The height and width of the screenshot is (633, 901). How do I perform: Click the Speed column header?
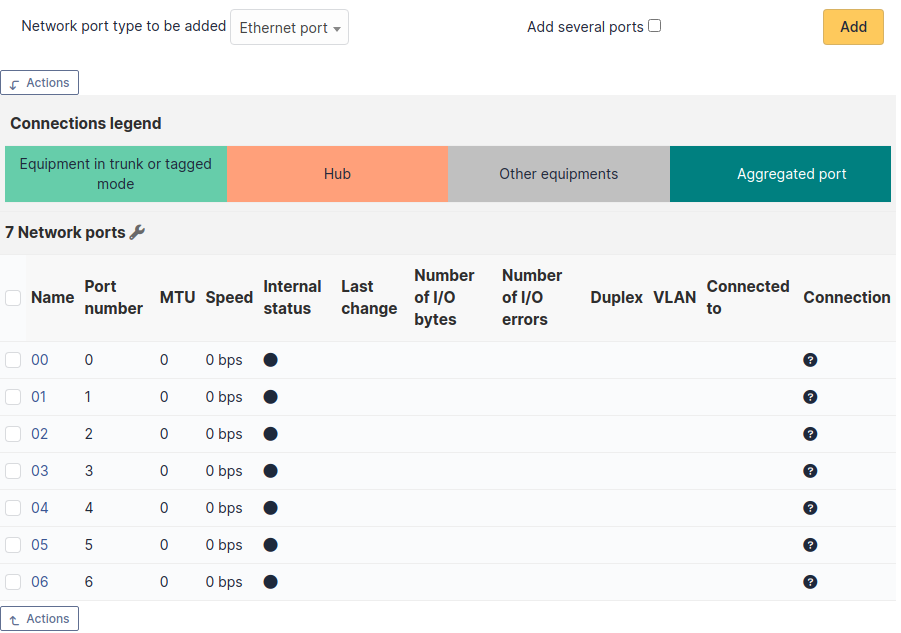coord(229,298)
